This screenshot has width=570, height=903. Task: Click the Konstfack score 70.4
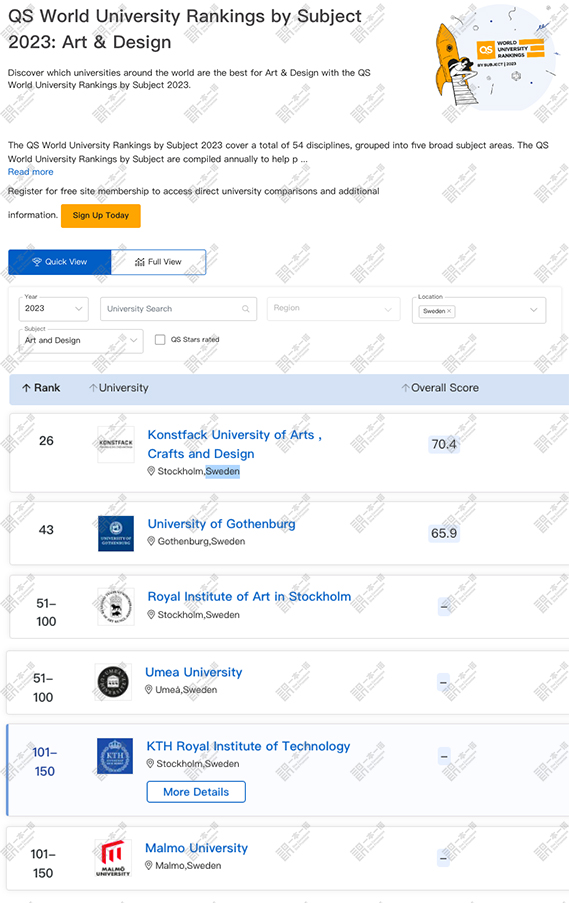pos(444,444)
